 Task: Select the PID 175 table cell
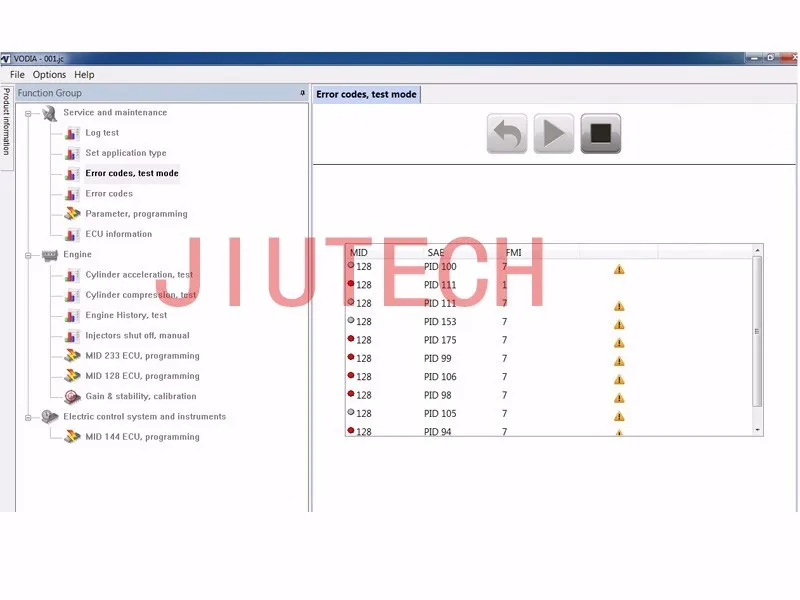coord(440,340)
